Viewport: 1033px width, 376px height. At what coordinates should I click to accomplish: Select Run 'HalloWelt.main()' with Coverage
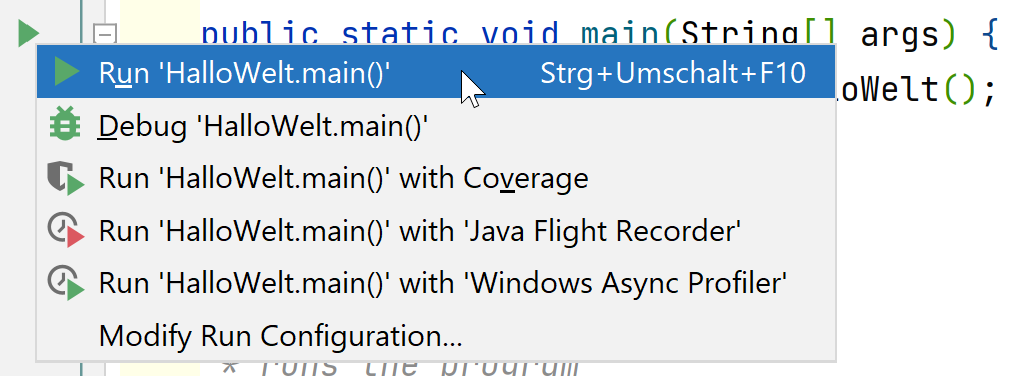tap(343, 178)
